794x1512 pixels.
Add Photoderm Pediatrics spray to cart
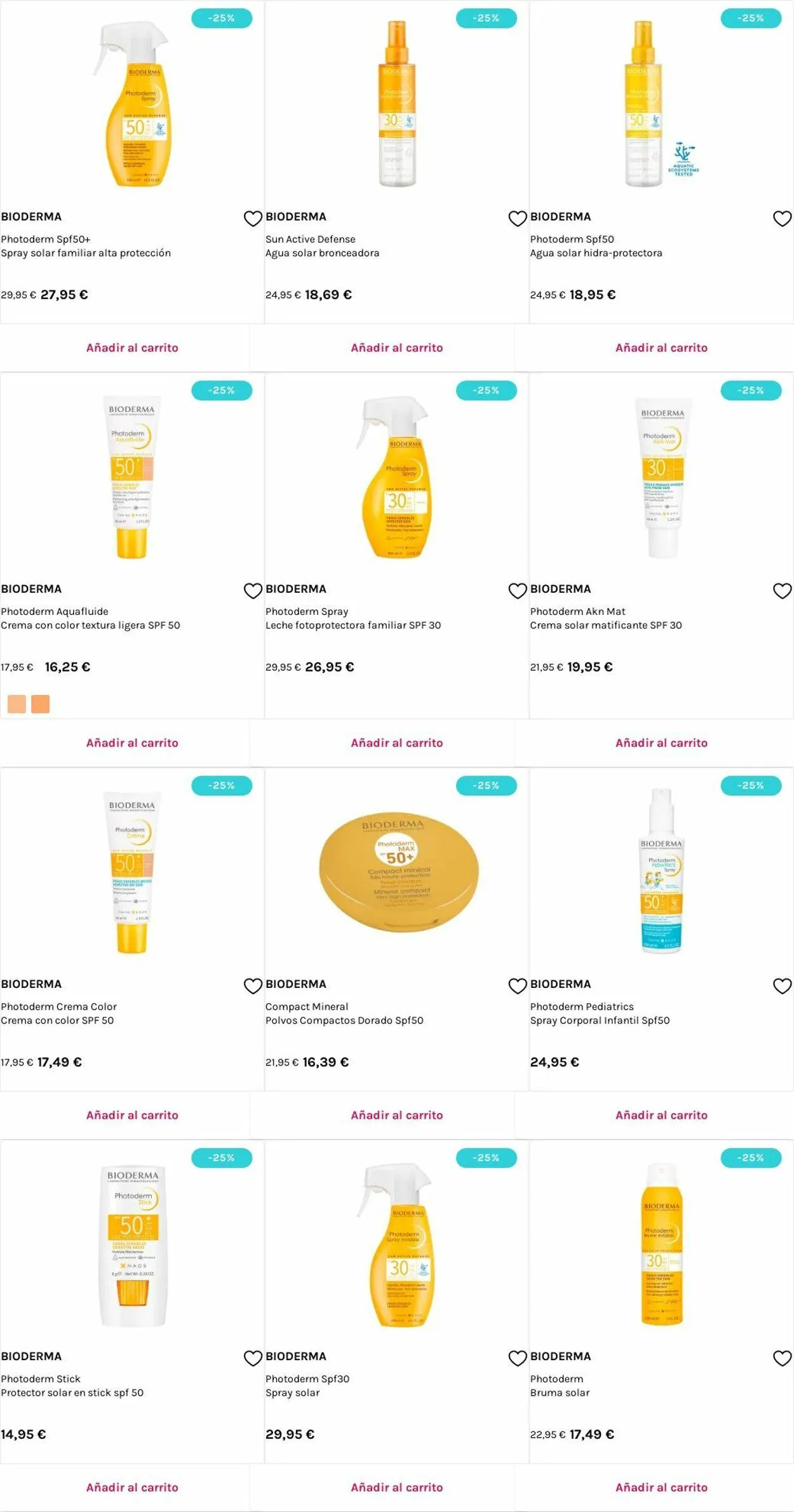[x=661, y=1116]
